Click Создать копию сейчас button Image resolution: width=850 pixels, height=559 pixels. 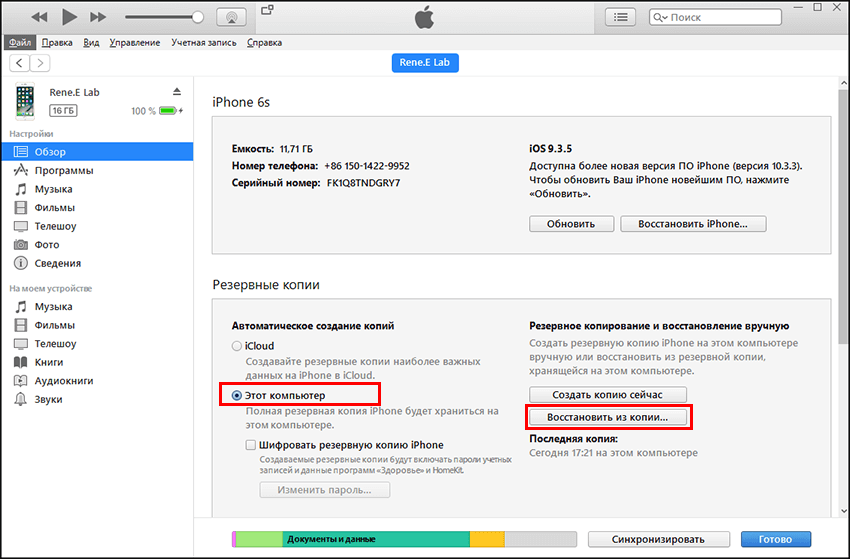pyautogui.click(x=608, y=395)
